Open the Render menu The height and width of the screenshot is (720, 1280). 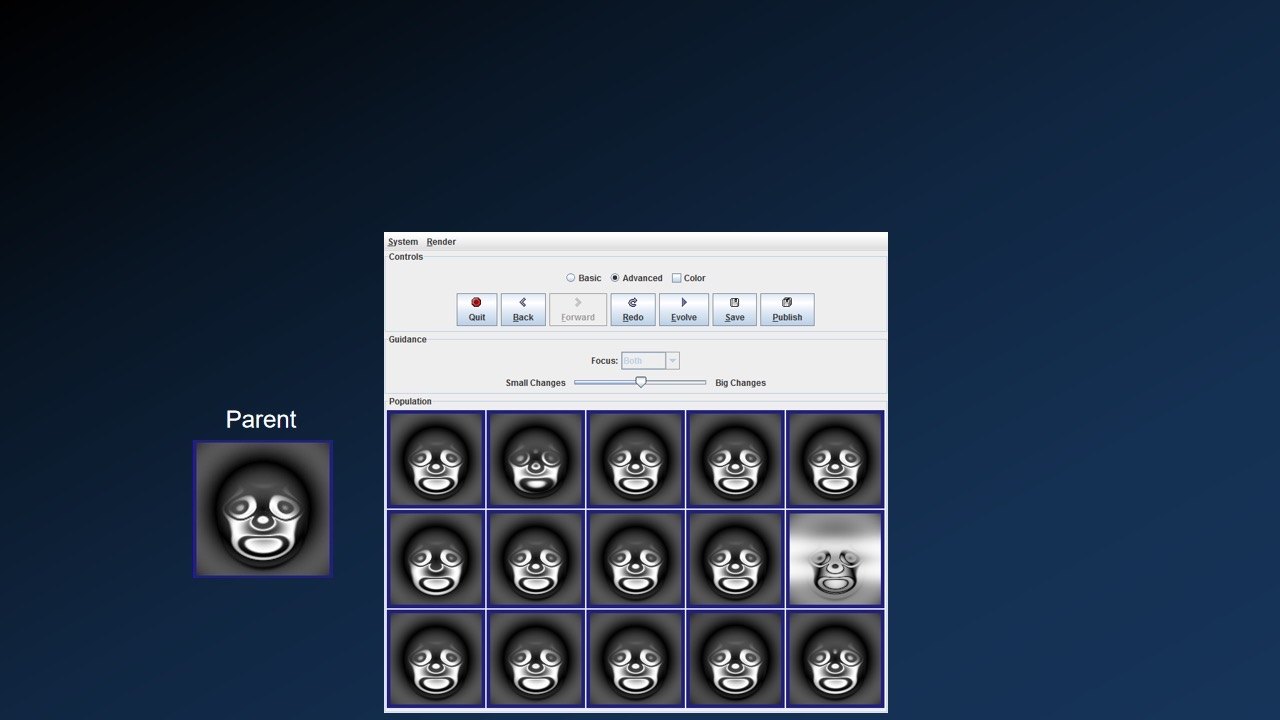pyautogui.click(x=441, y=242)
